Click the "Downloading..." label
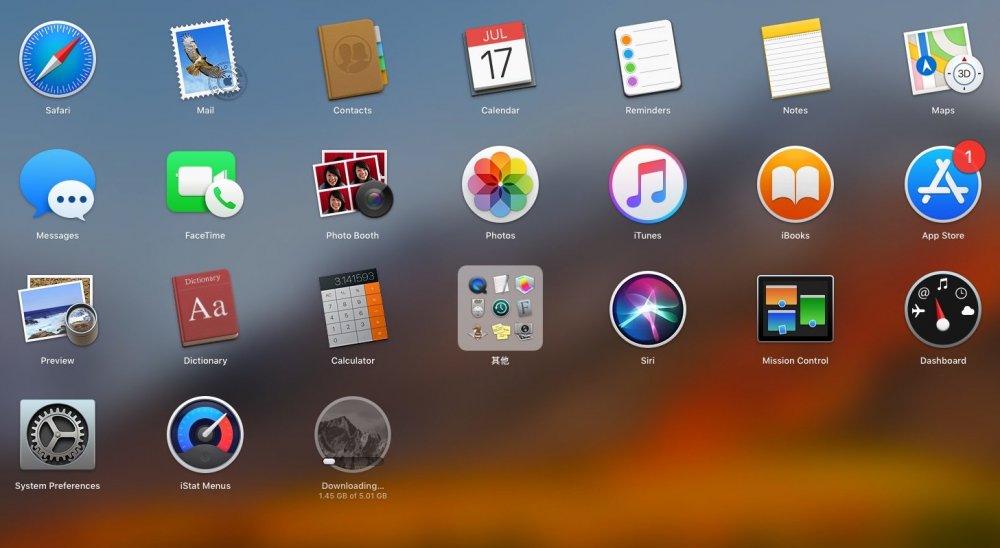The width and height of the screenshot is (1000, 548). click(x=353, y=485)
